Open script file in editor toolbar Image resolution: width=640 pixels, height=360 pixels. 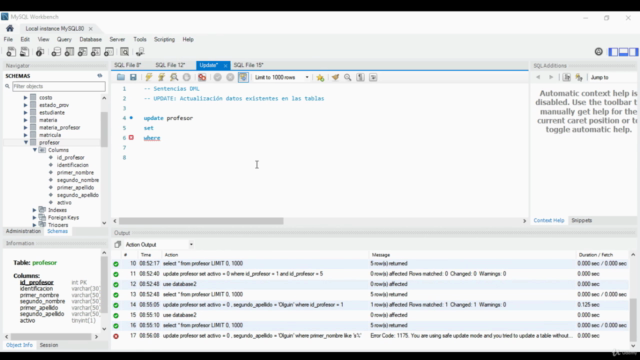pos(121,77)
